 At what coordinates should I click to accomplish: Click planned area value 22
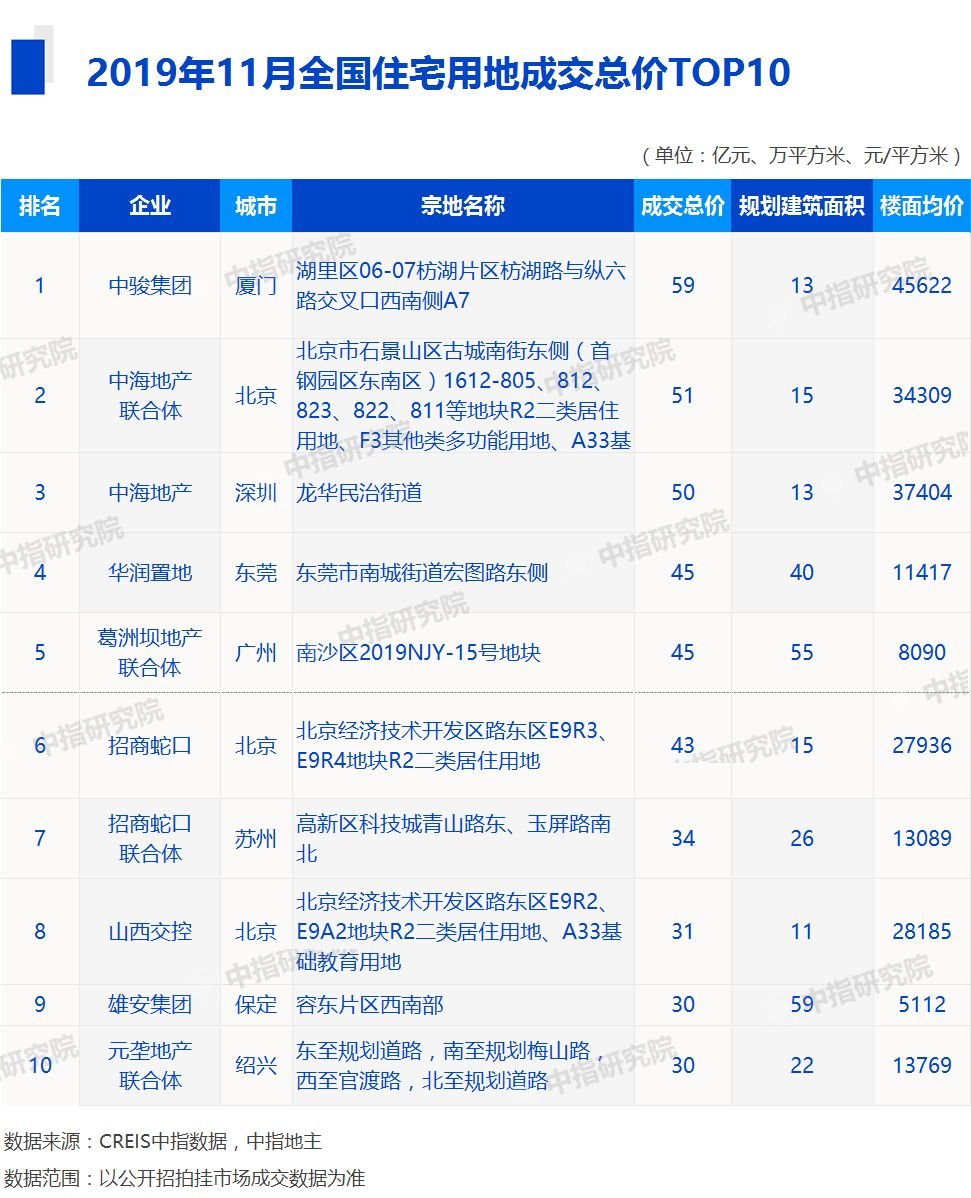(x=802, y=1065)
